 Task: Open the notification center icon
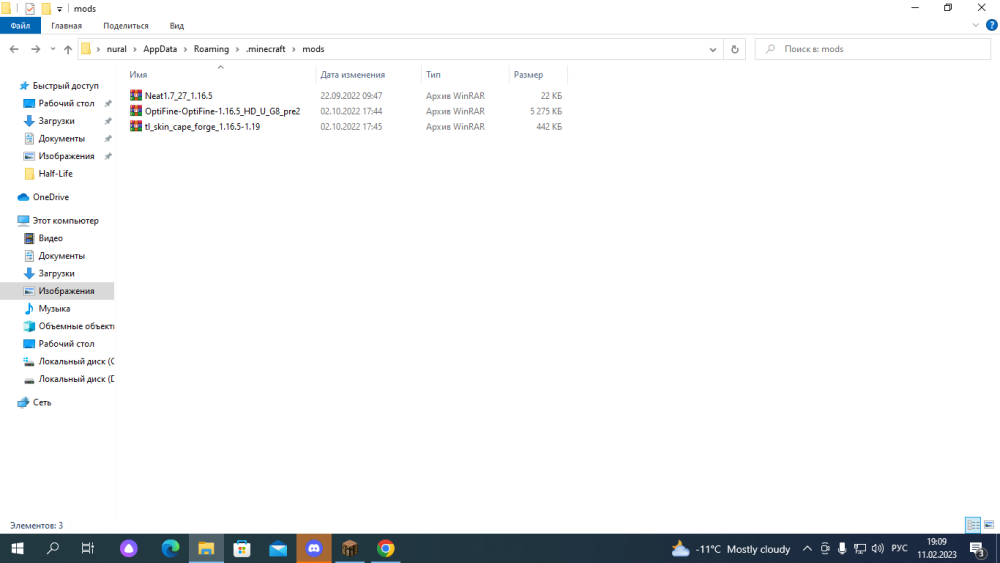click(x=978, y=548)
